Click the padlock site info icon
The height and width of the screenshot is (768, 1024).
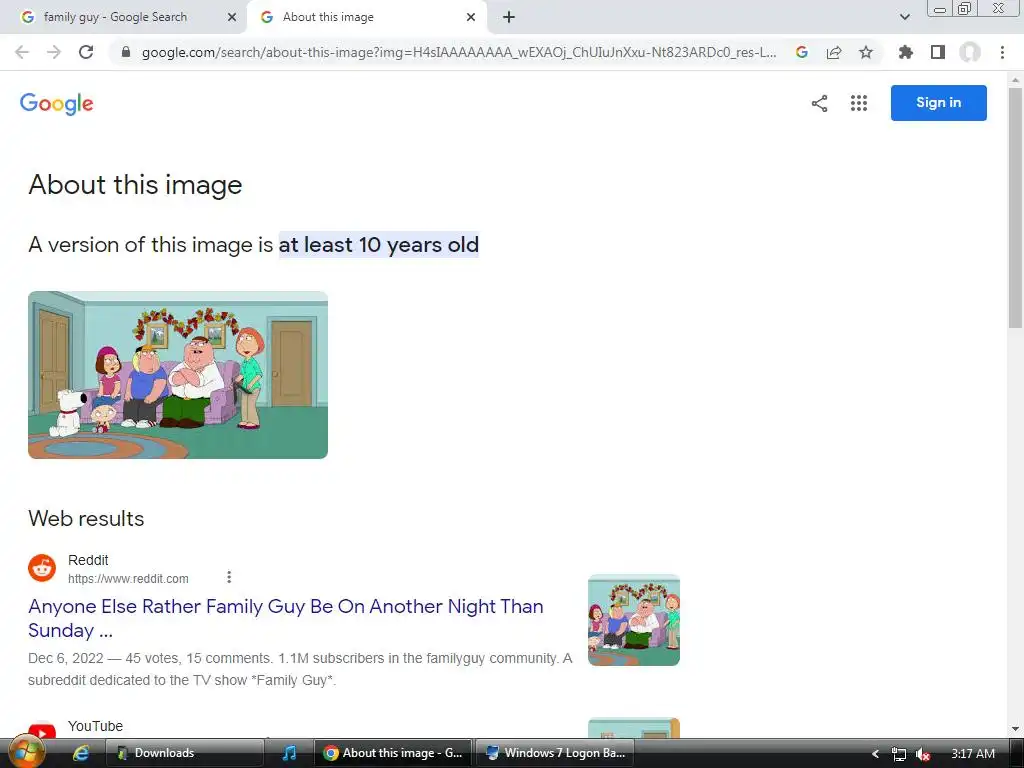tap(126, 52)
